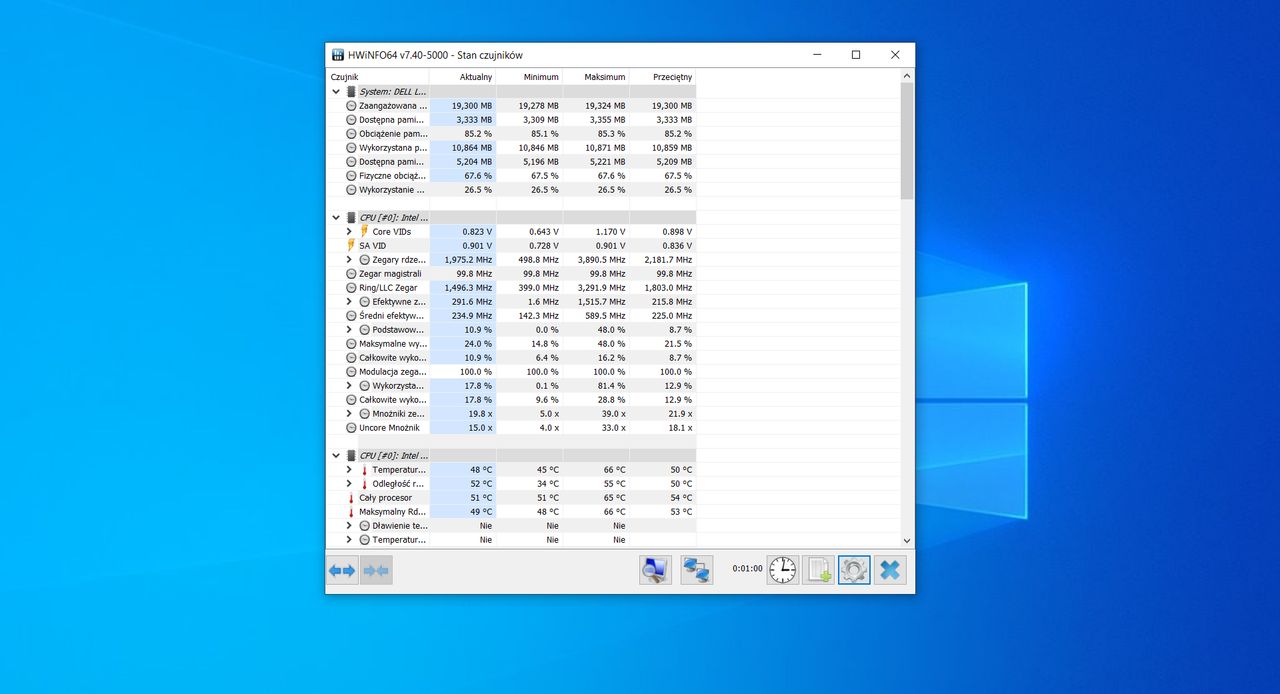Click the collapse columns arrows icon
1280x694 pixels.
coord(376,570)
